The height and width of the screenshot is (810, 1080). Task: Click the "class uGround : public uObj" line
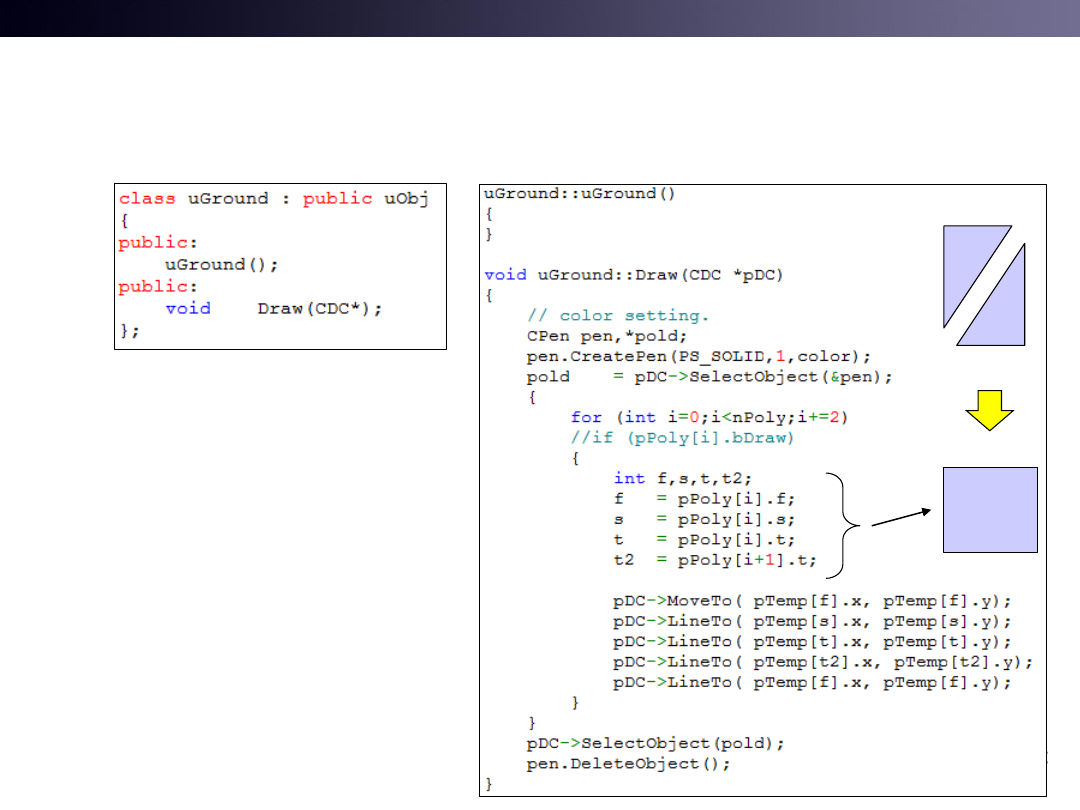[274, 198]
